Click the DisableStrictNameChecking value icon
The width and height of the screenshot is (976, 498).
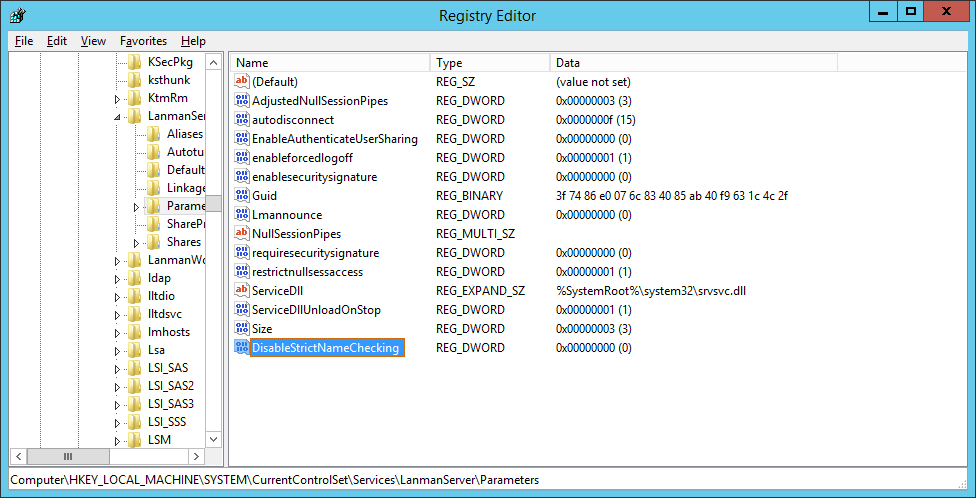coord(241,348)
